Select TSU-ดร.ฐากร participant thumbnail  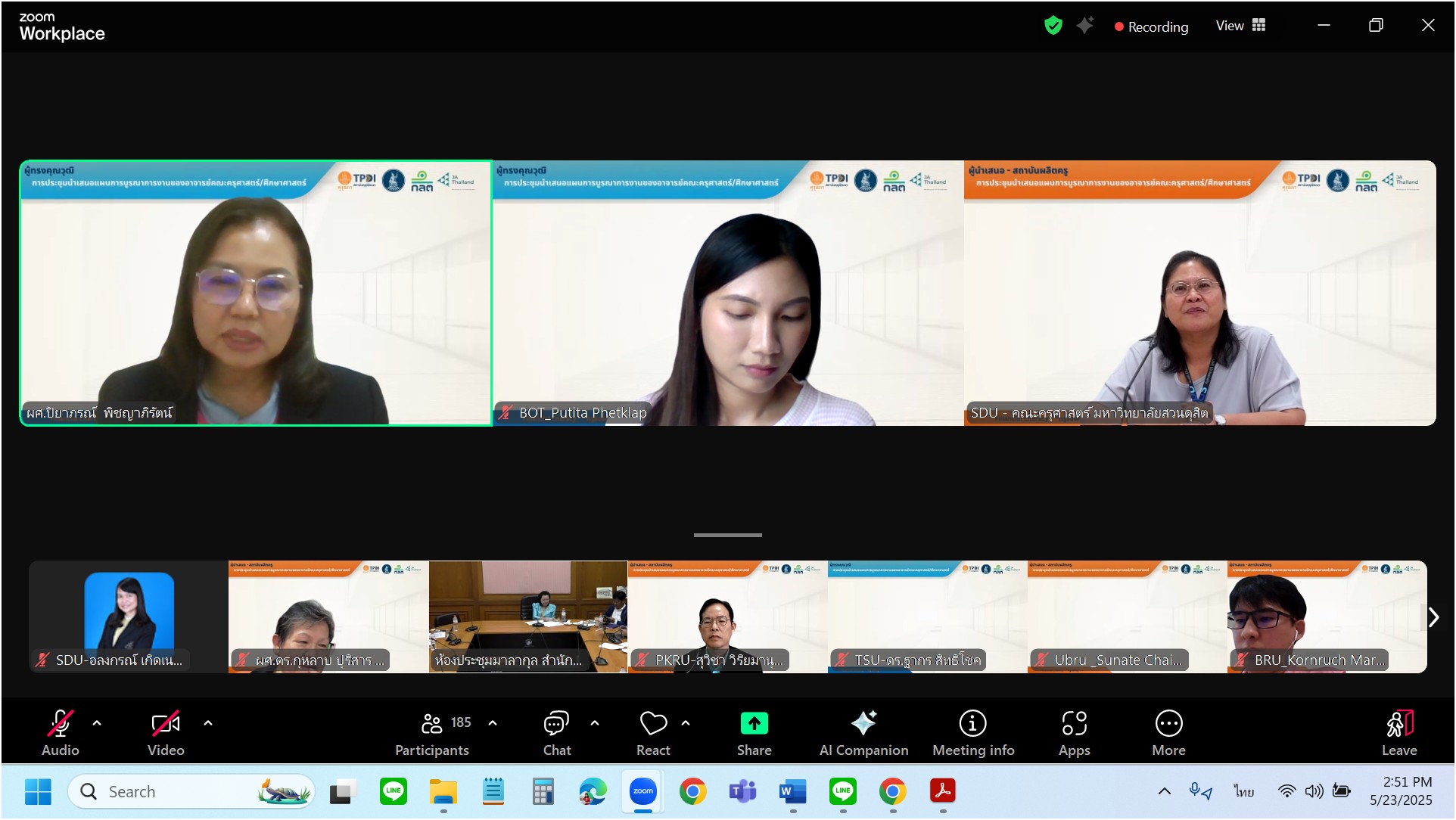pos(928,617)
